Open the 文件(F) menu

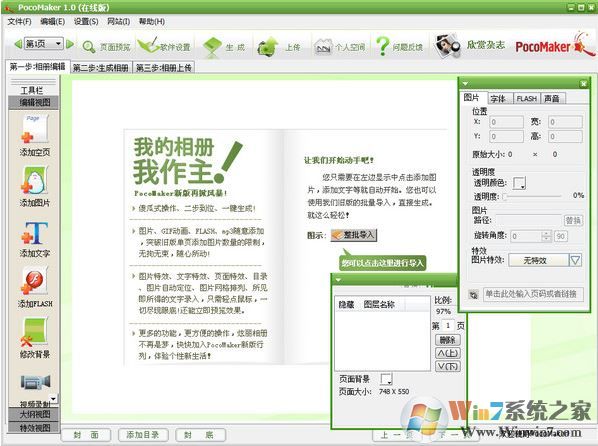pyautogui.click(x=19, y=21)
